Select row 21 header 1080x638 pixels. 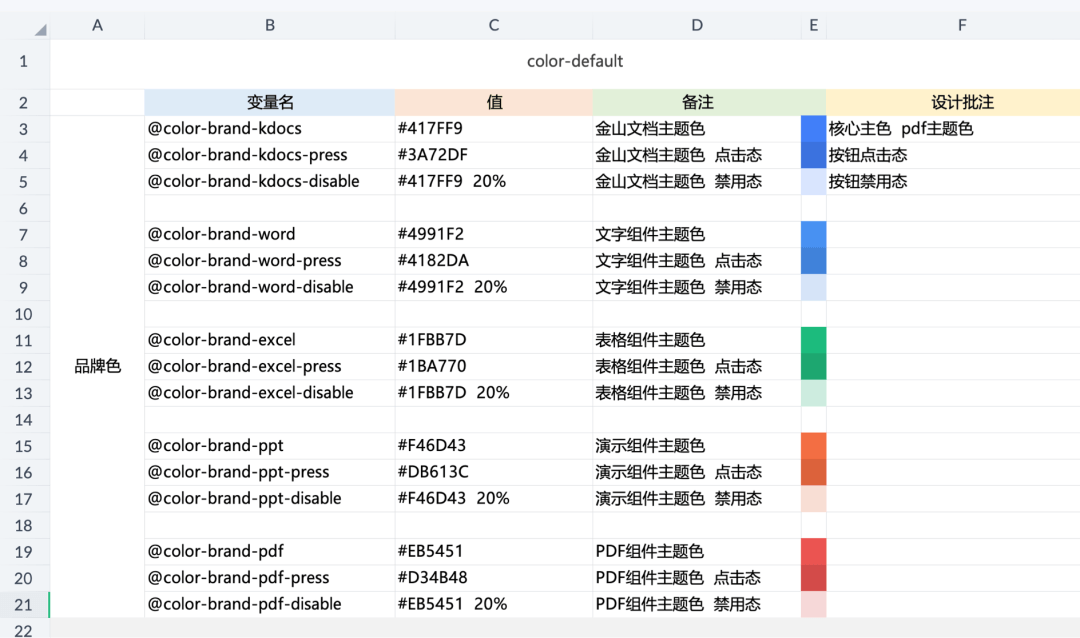[24, 604]
